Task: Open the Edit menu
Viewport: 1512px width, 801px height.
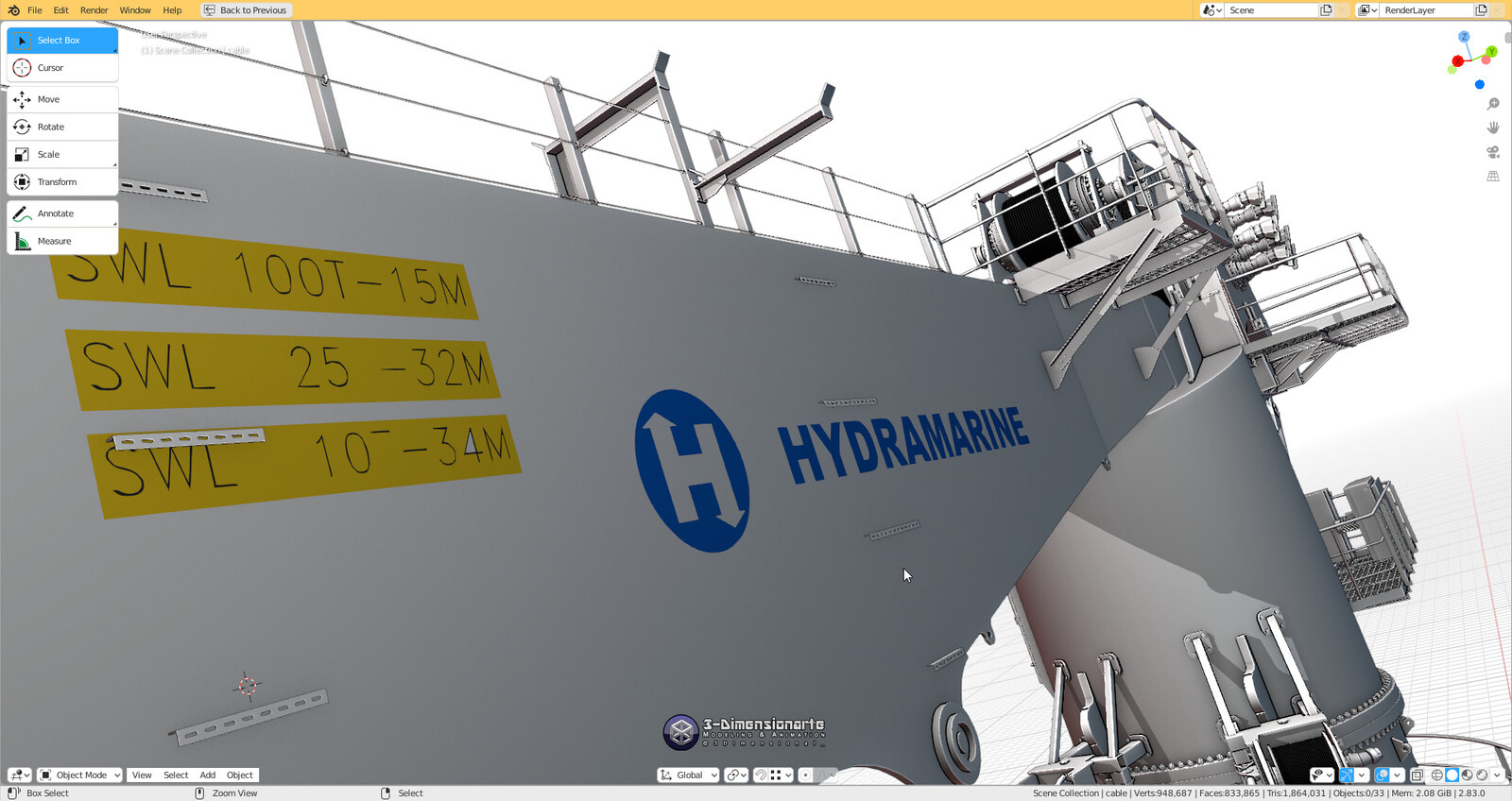Action: point(60,10)
